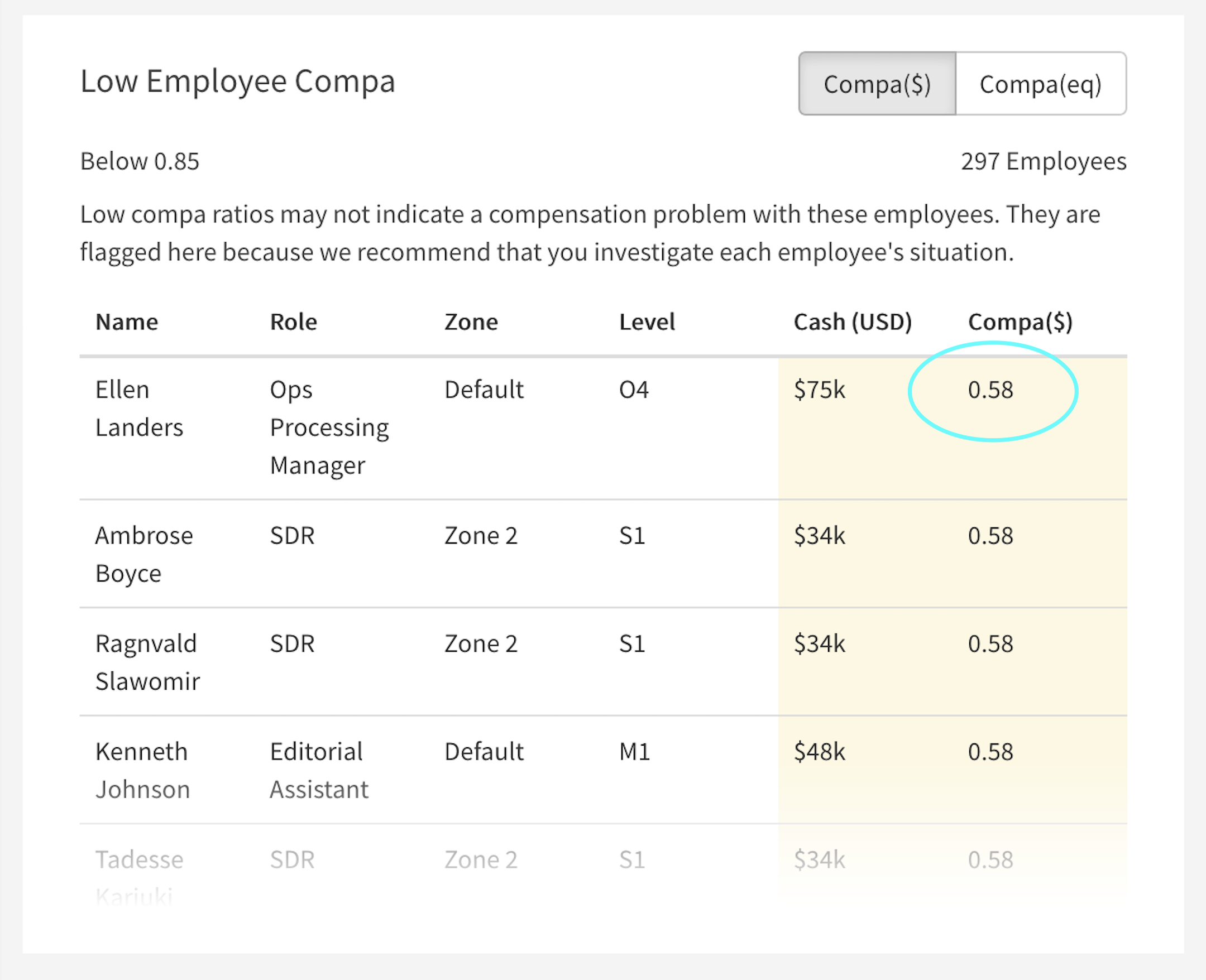Click the Editorial Assistant role cell
Image resolution: width=1206 pixels, height=980 pixels.
319,771
